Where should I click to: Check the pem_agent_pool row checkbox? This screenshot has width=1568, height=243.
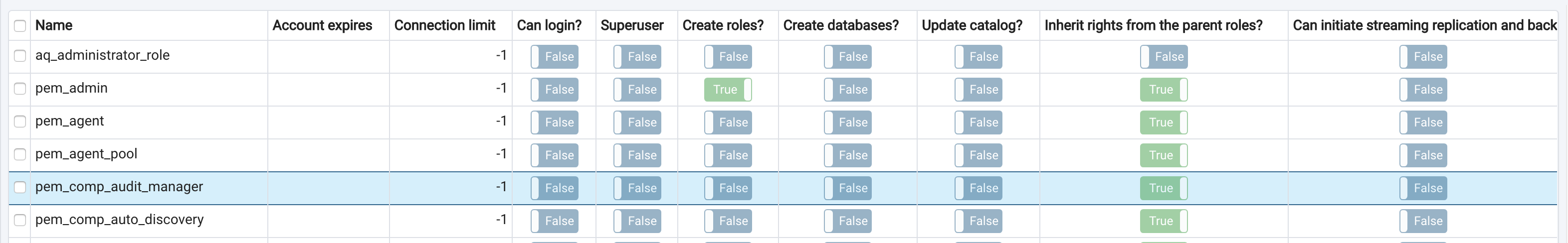pos(20,154)
